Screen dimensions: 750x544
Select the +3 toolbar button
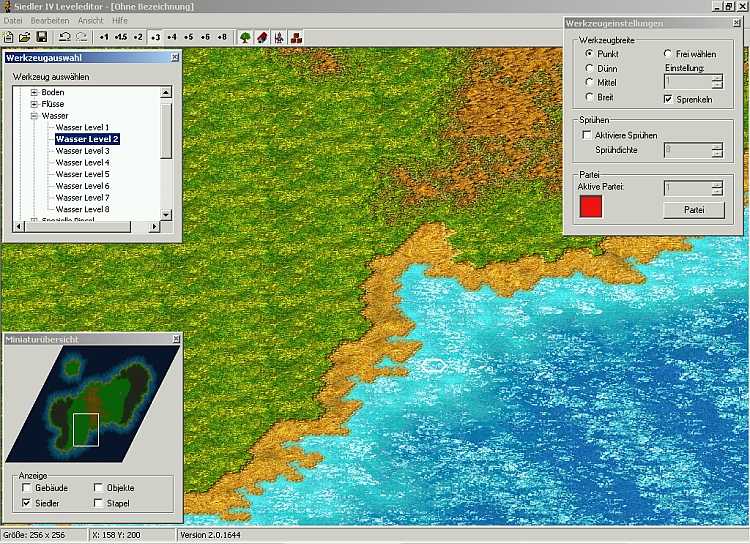point(155,37)
